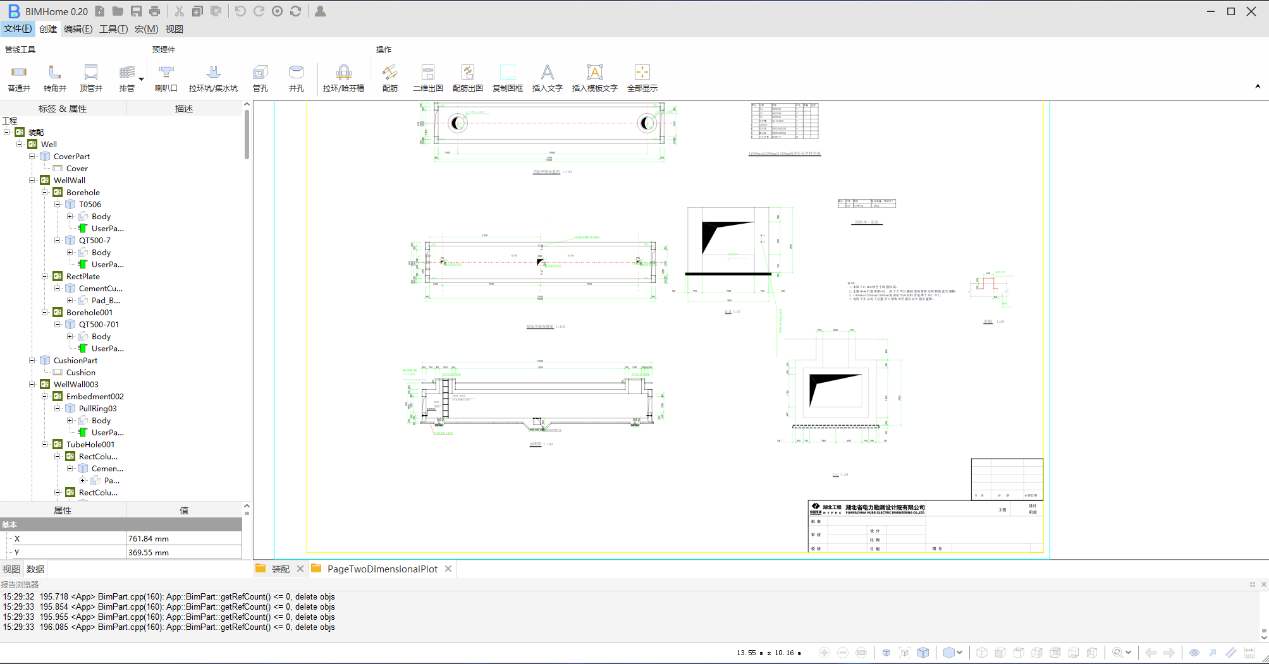Print using the printer icon
Image resolution: width=1269 pixels, height=664 pixels.
(x=154, y=11)
